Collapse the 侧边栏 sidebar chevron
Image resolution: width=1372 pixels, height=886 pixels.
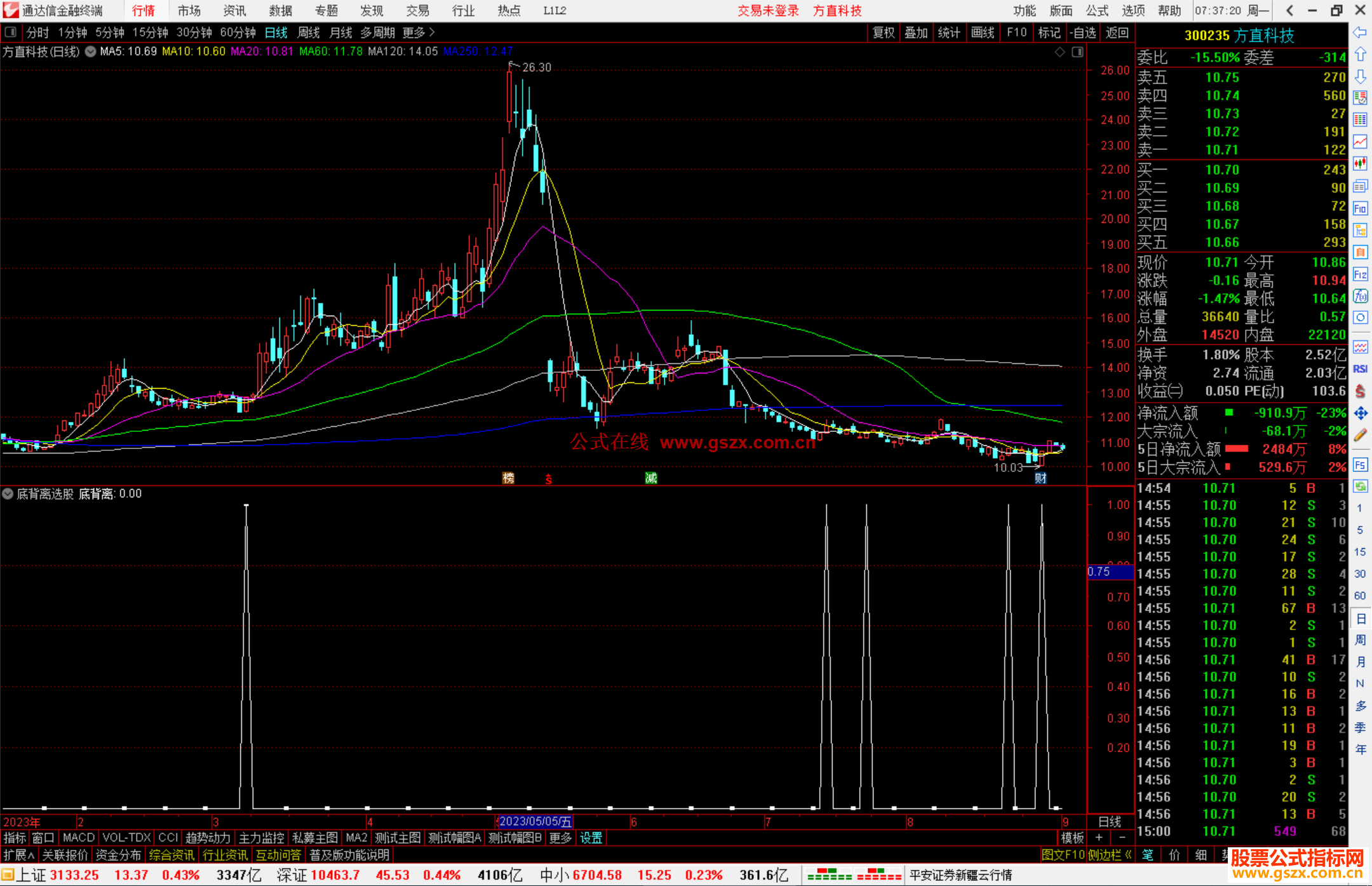1127,855
